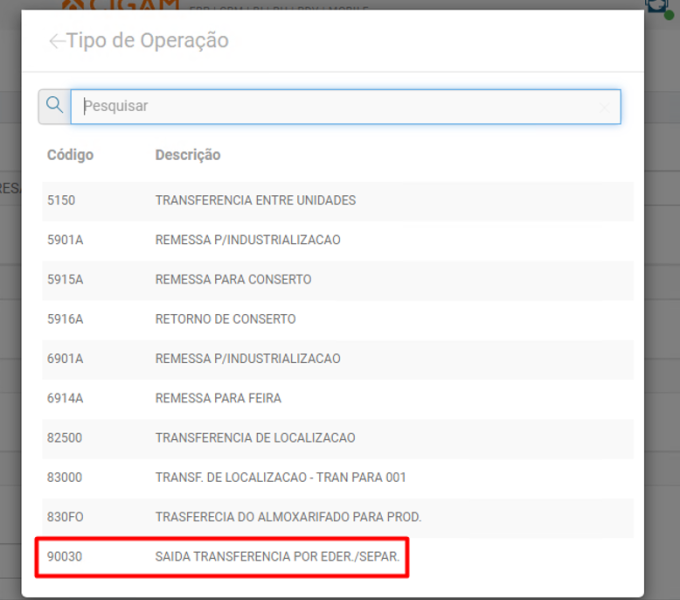Click the Descrição column header
The height and width of the screenshot is (600, 680).
(x=188, y=155)
